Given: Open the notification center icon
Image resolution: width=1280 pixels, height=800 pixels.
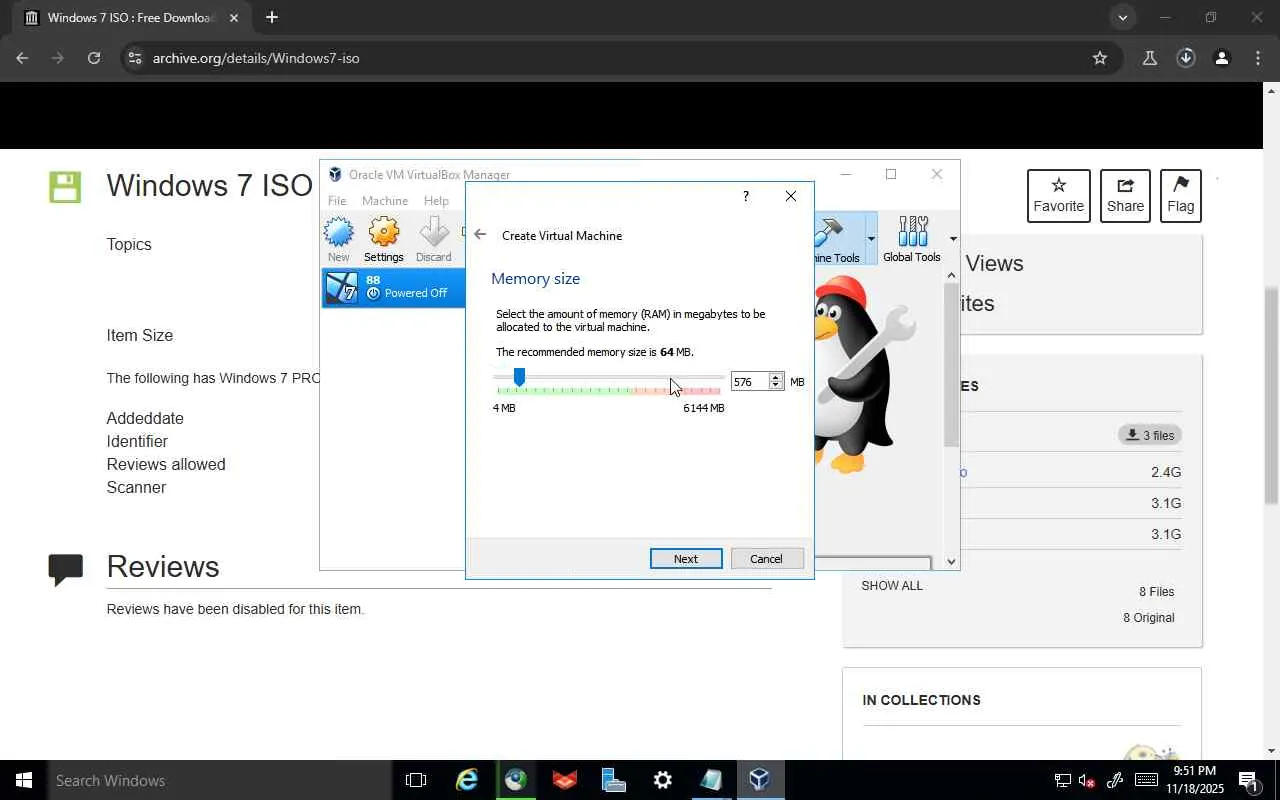Looking at the screenshot, I should 1249,780.
